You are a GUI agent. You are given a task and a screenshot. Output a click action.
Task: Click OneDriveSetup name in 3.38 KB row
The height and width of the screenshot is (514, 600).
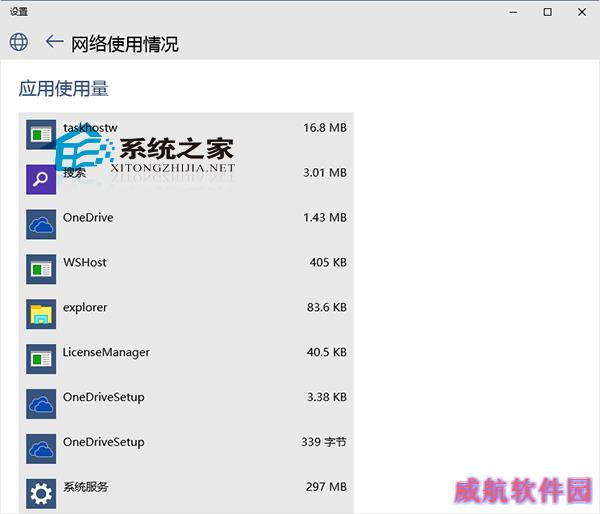[x=104, y=397]
